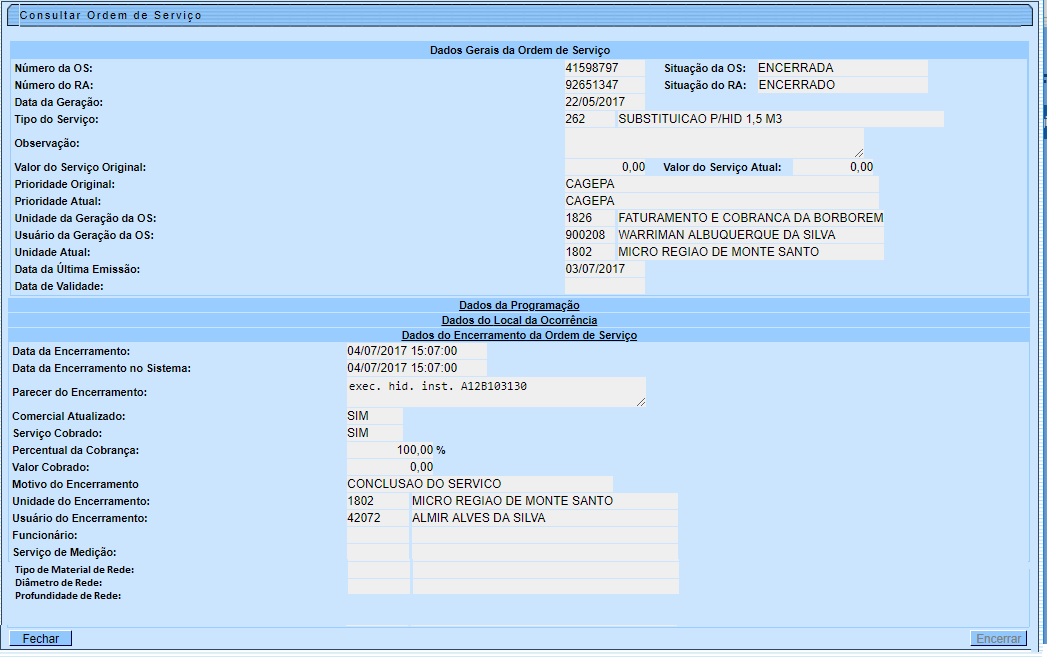Click the Data da Última Emissão field
The height and width of the screenshot is (664, 1056).
(604, 269)
